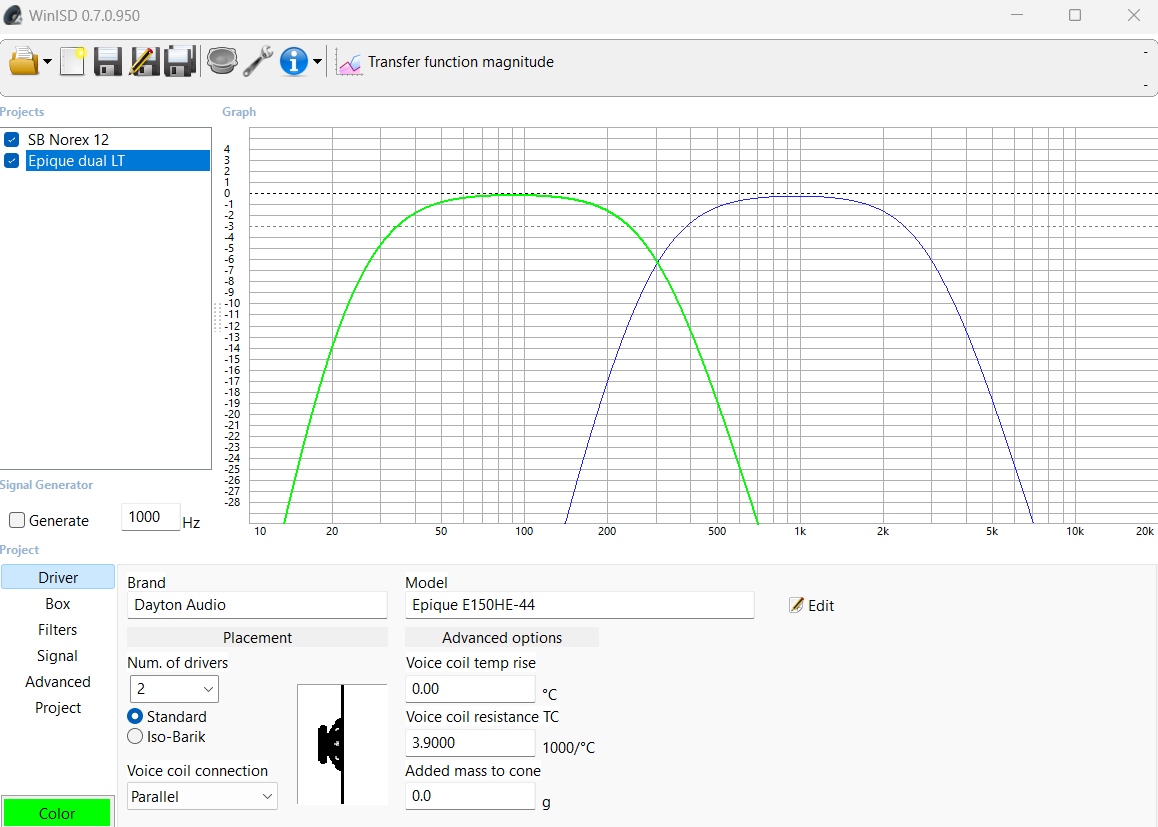
Task: Click the Voice coil temp rise field
Action: coord(470,689)
